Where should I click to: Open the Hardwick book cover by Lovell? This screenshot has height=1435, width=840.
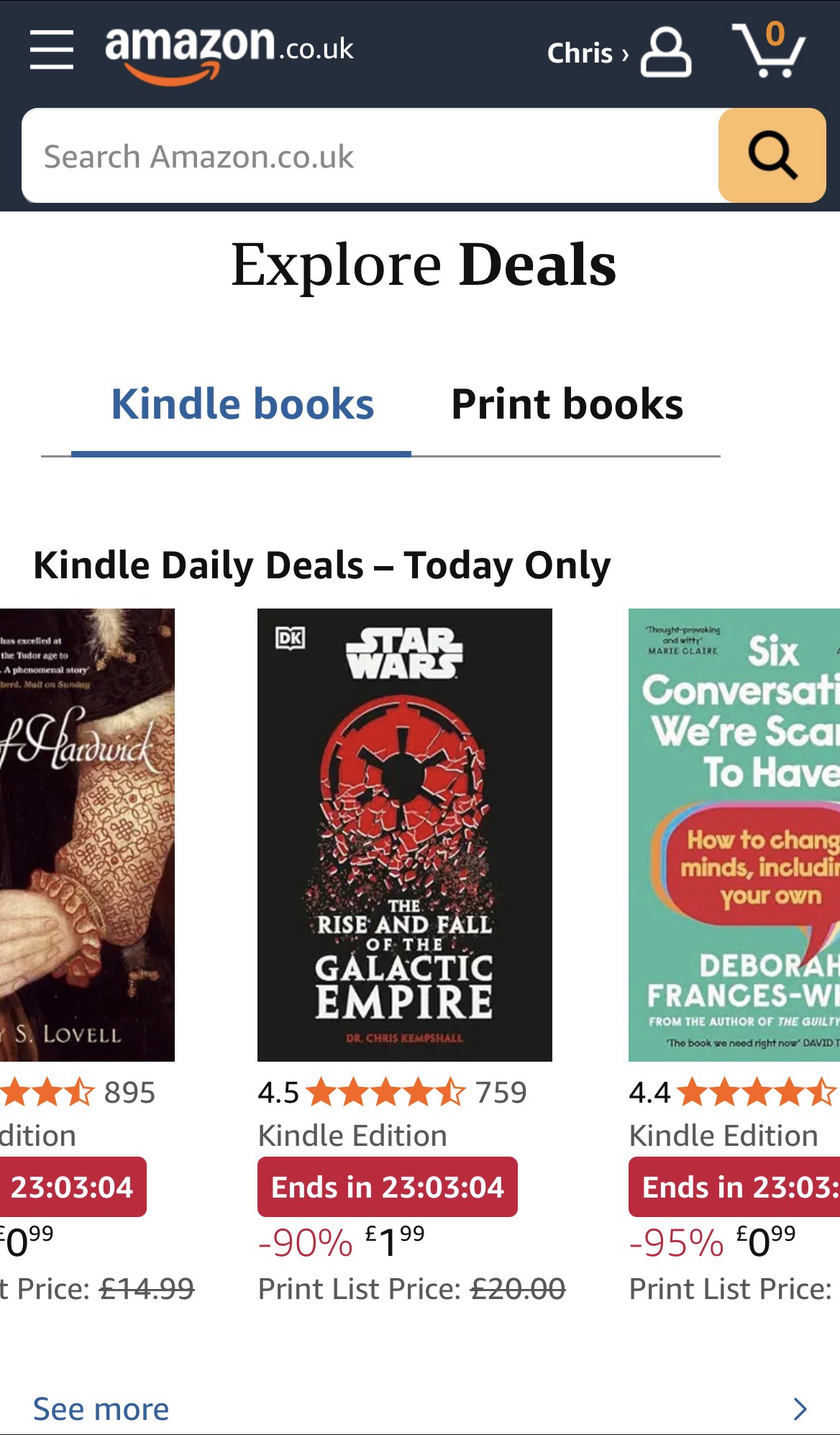coord(86,834)
